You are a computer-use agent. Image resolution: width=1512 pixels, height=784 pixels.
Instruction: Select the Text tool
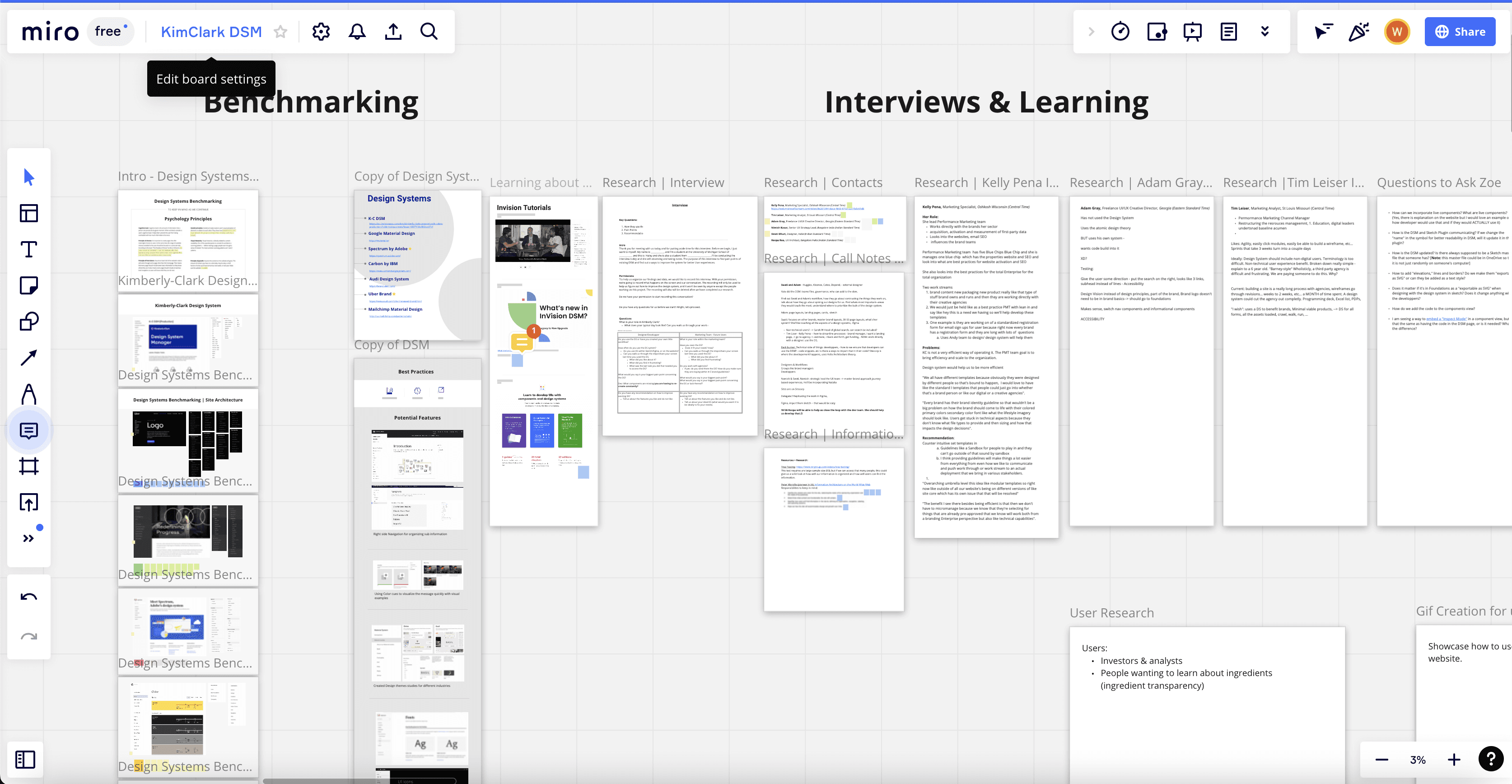coord(29,249)
